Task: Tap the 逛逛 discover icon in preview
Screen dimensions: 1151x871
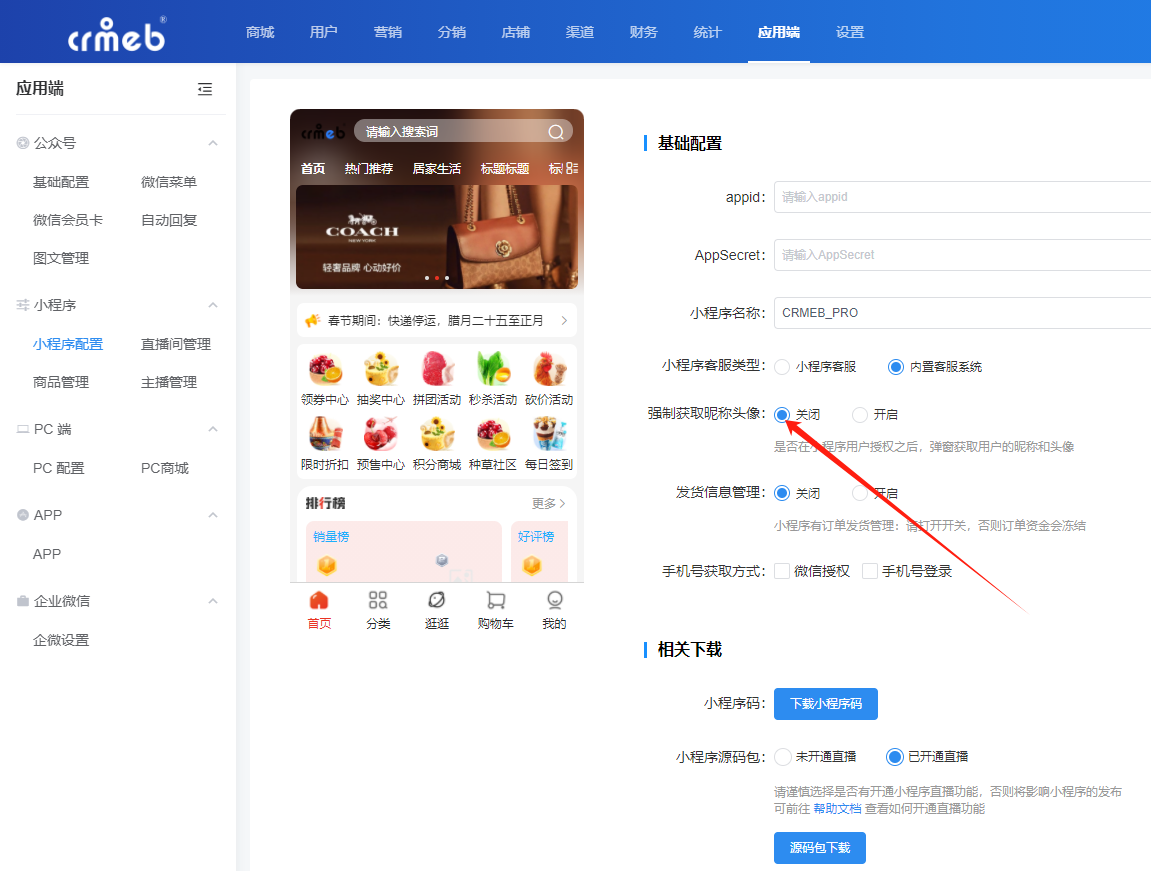Action: pos(436,600)
